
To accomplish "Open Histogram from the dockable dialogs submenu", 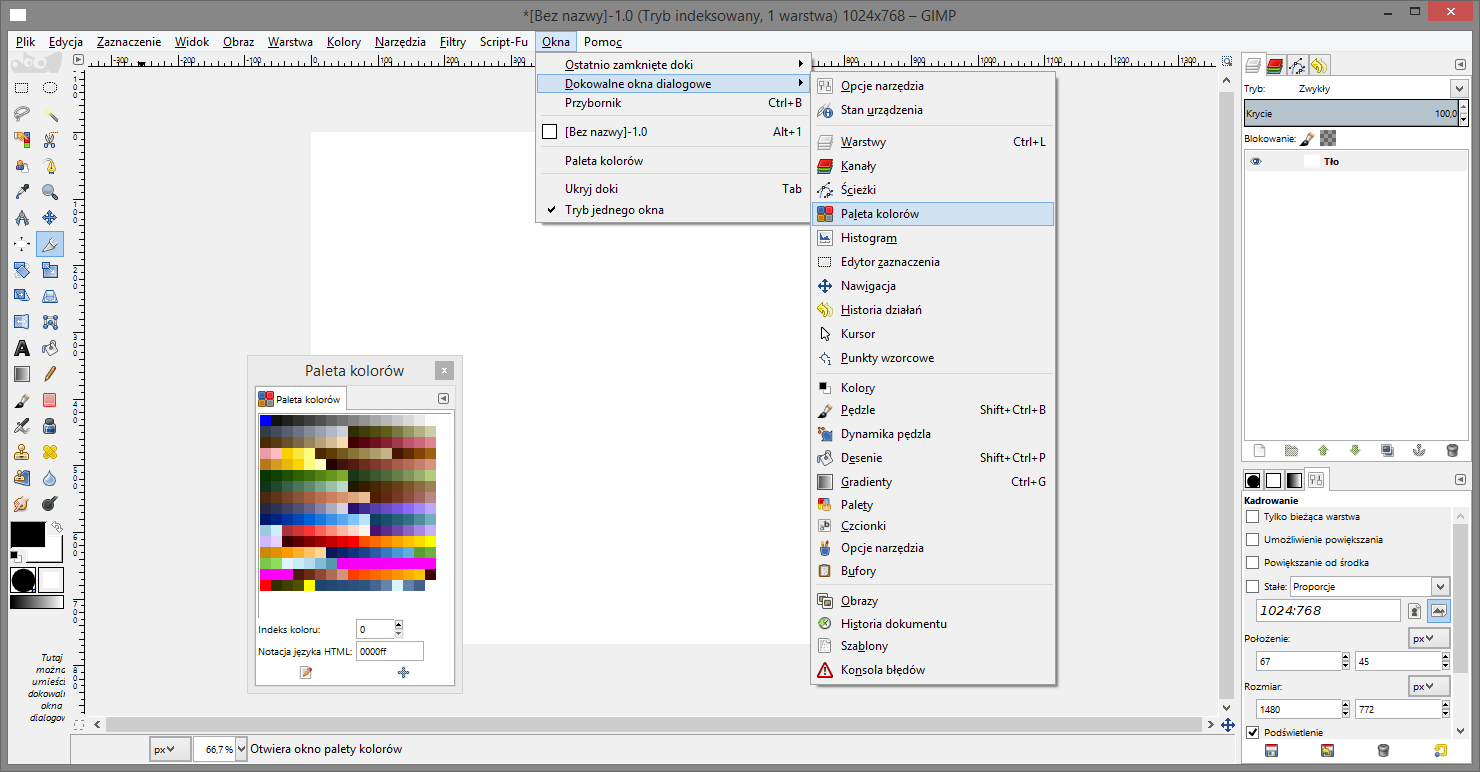I will coord(868,238).
